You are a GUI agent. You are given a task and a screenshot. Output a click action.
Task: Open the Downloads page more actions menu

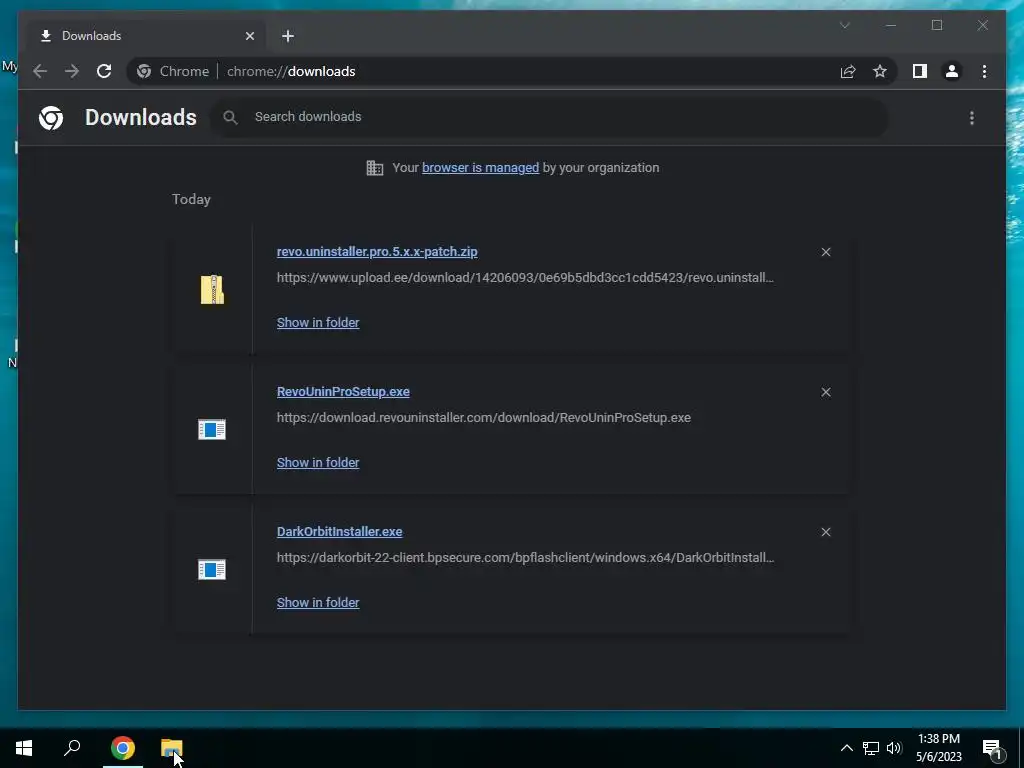(x=972, y=118)
